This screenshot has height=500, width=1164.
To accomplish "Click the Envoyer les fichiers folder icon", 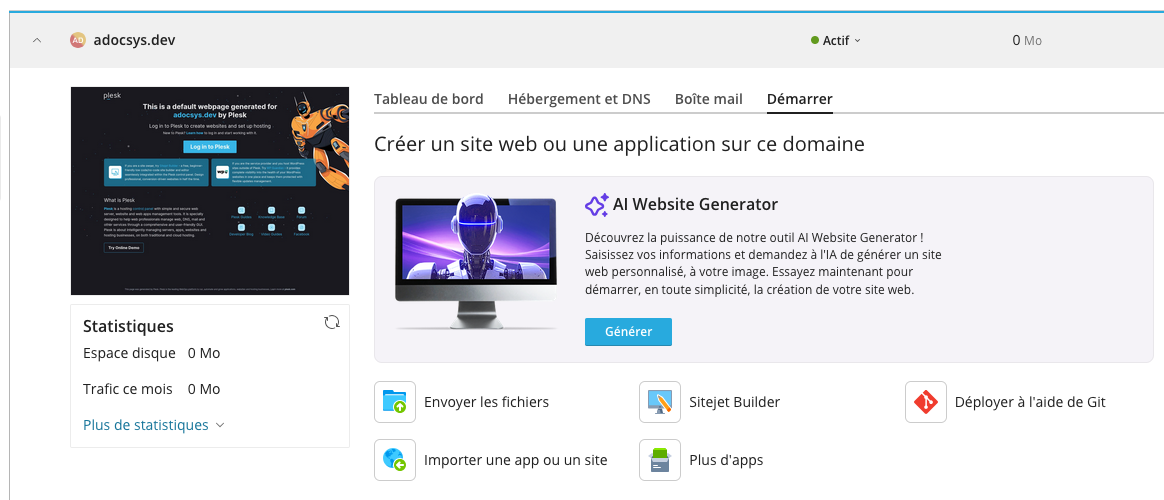I will [x=394, y=402].
